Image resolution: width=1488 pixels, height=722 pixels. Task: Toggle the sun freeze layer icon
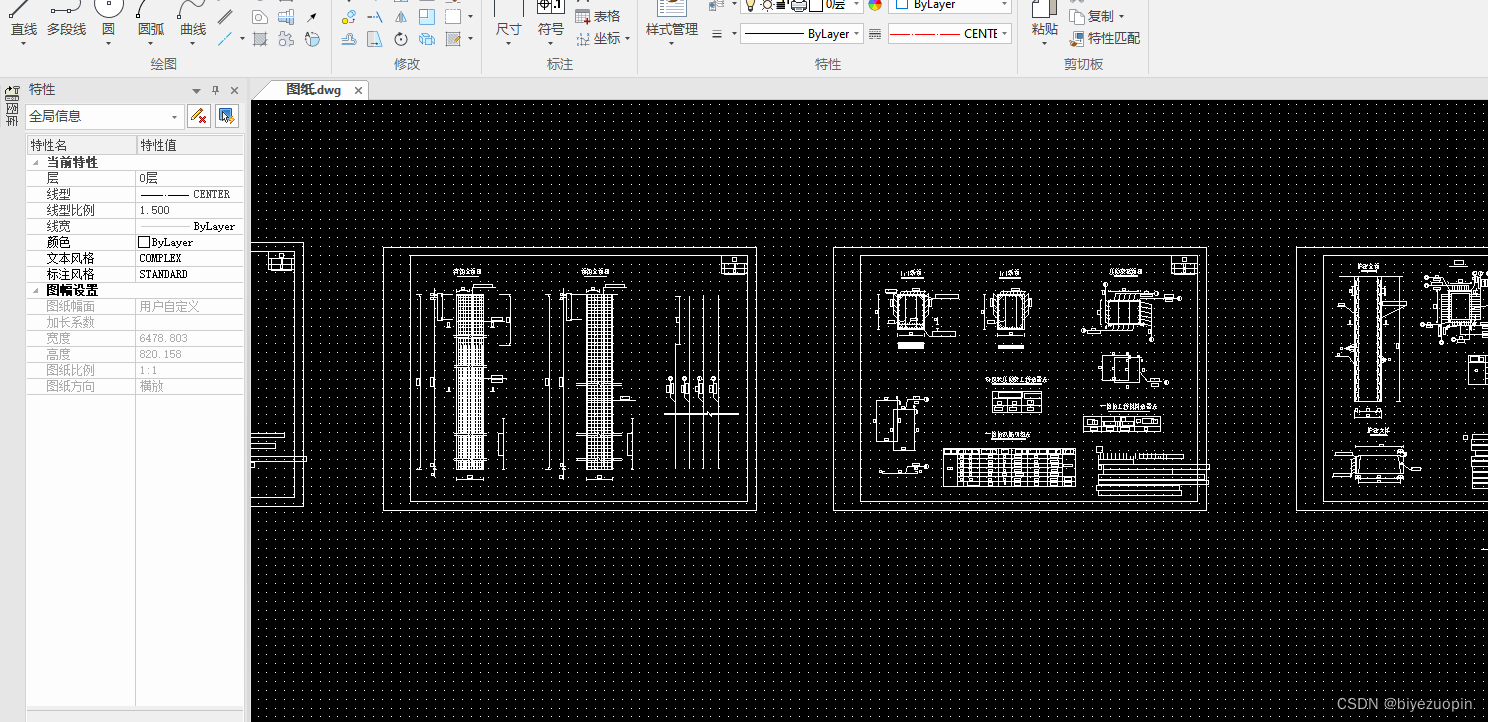(767, 5)
